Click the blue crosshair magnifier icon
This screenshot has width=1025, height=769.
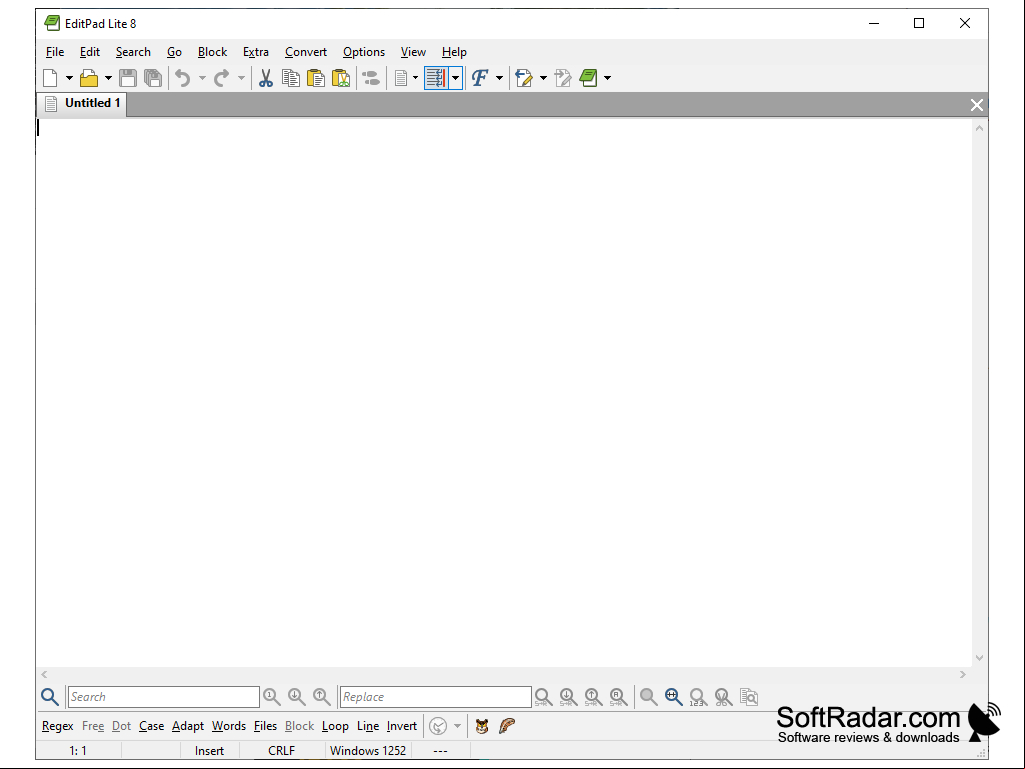pyautogui.click(x=673, y=697)
